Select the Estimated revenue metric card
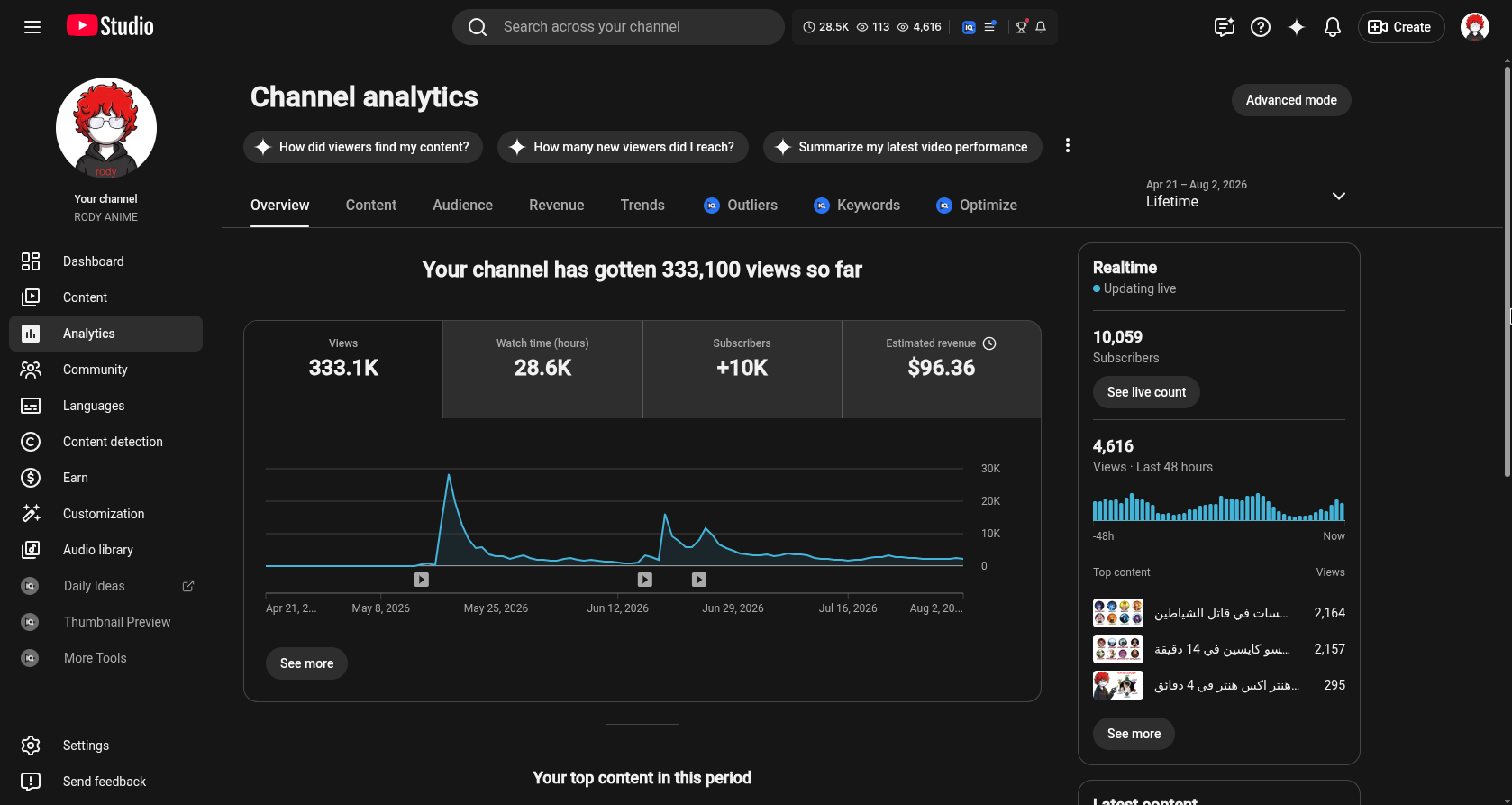 [x=942, y=370]
